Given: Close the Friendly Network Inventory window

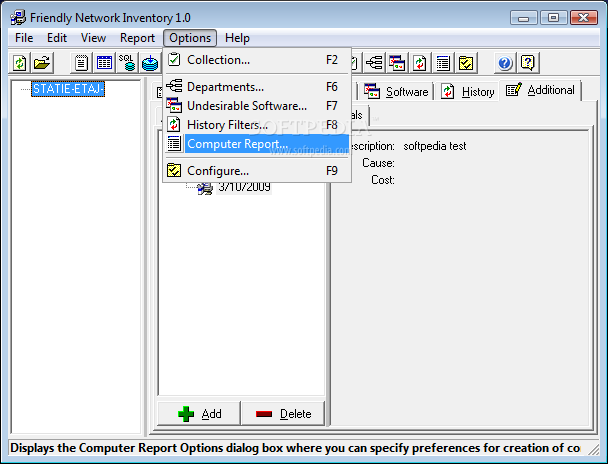Looking at the screenshot, I should tap(584, 18).
